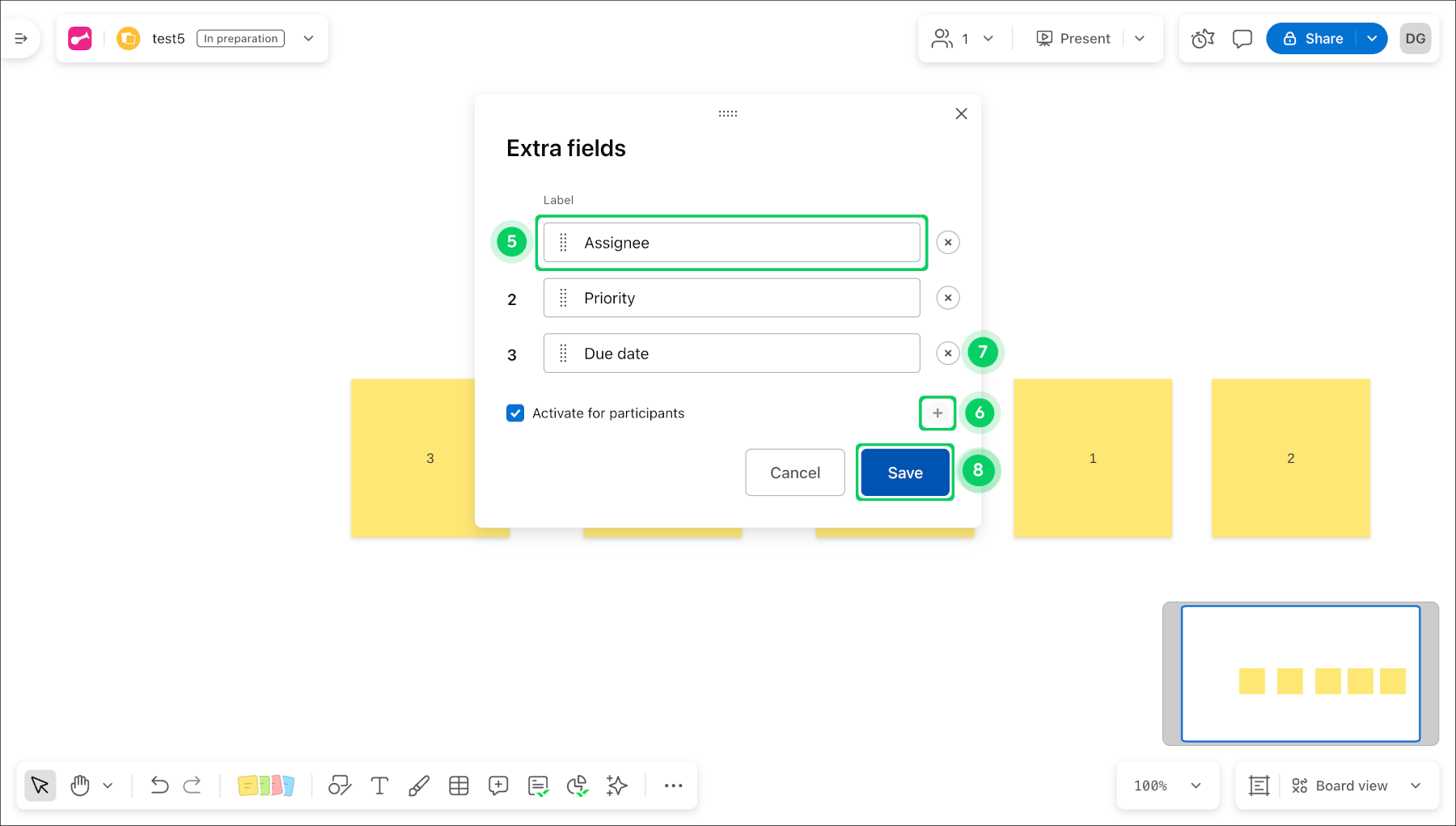Choose the pen drawing tool
The height and width of the screenshot is (826, 1456).
pos(419,786)
